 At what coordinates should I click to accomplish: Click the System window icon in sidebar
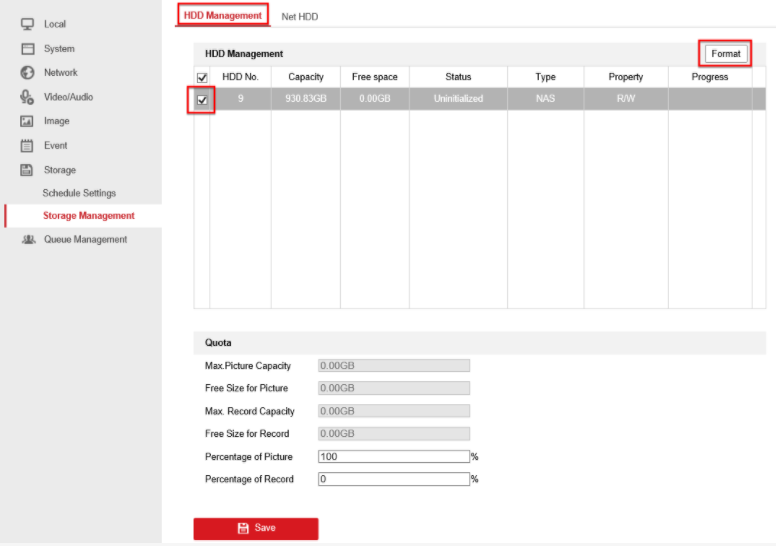tap(28, 49)
